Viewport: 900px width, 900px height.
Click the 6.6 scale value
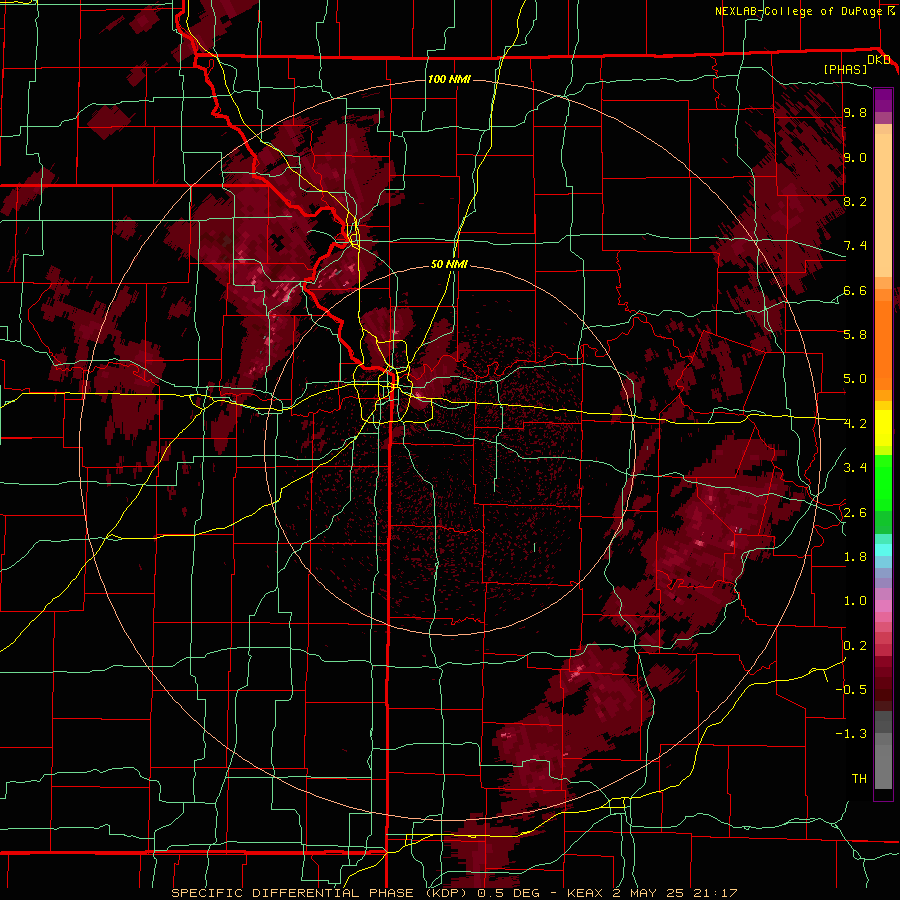(x=855, y=290)
